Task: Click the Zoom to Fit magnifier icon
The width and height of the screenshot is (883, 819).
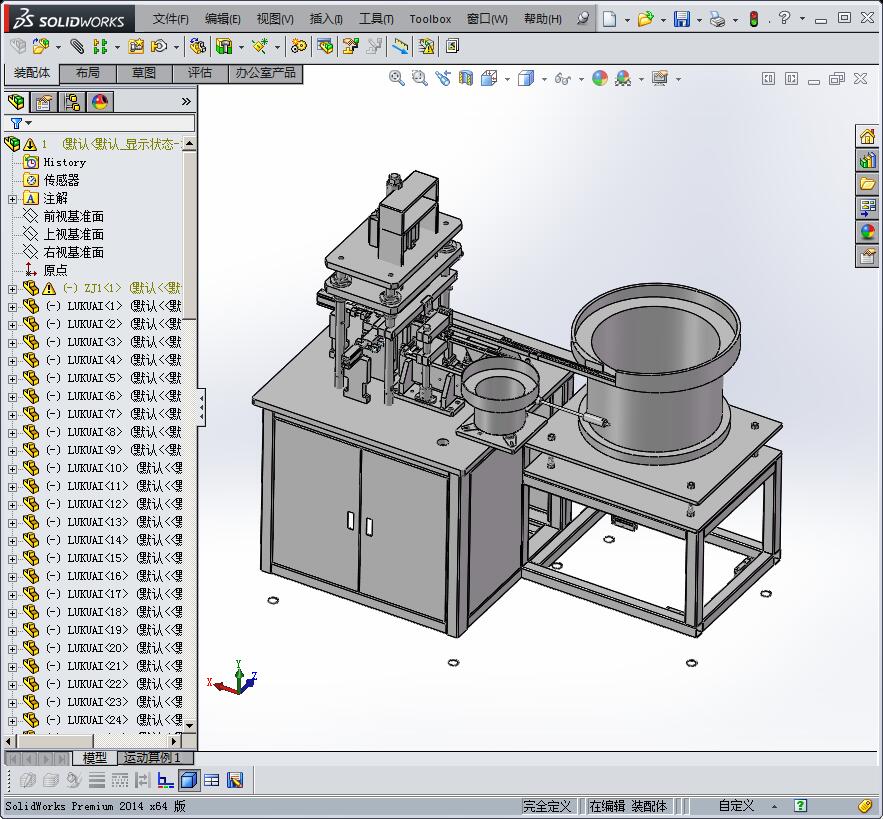Action: click(x=396, y=78)
